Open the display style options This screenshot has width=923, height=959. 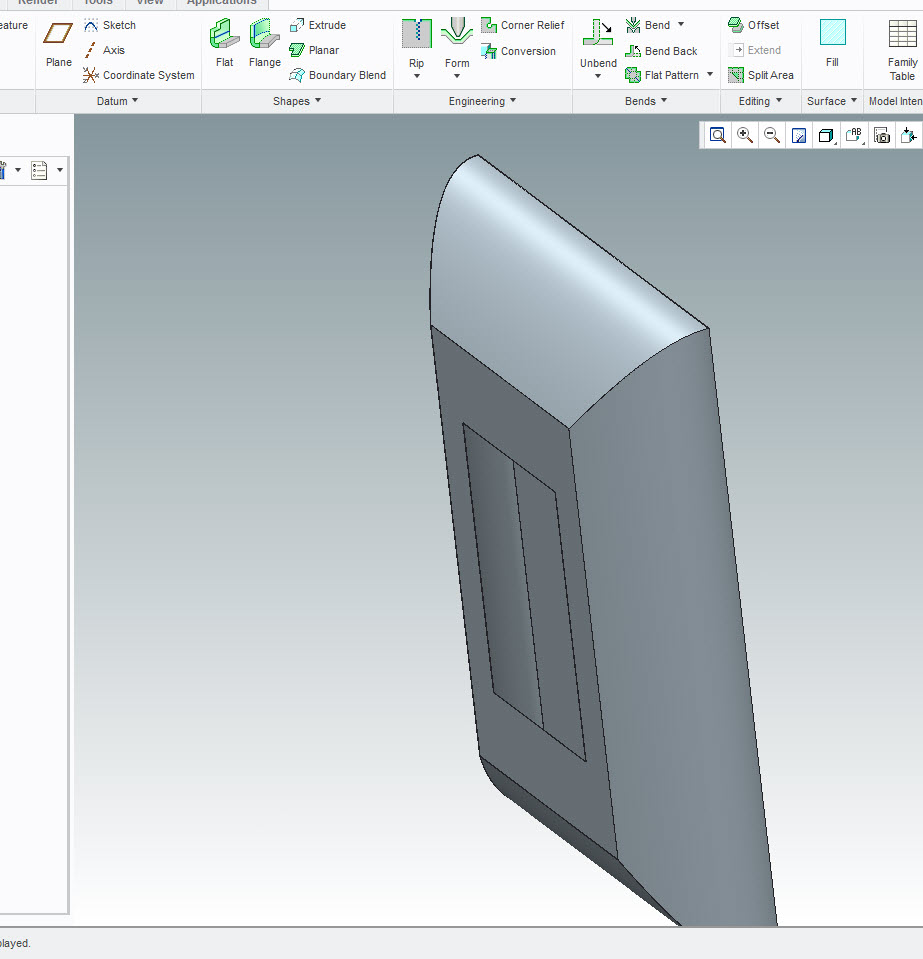point(826,135)
